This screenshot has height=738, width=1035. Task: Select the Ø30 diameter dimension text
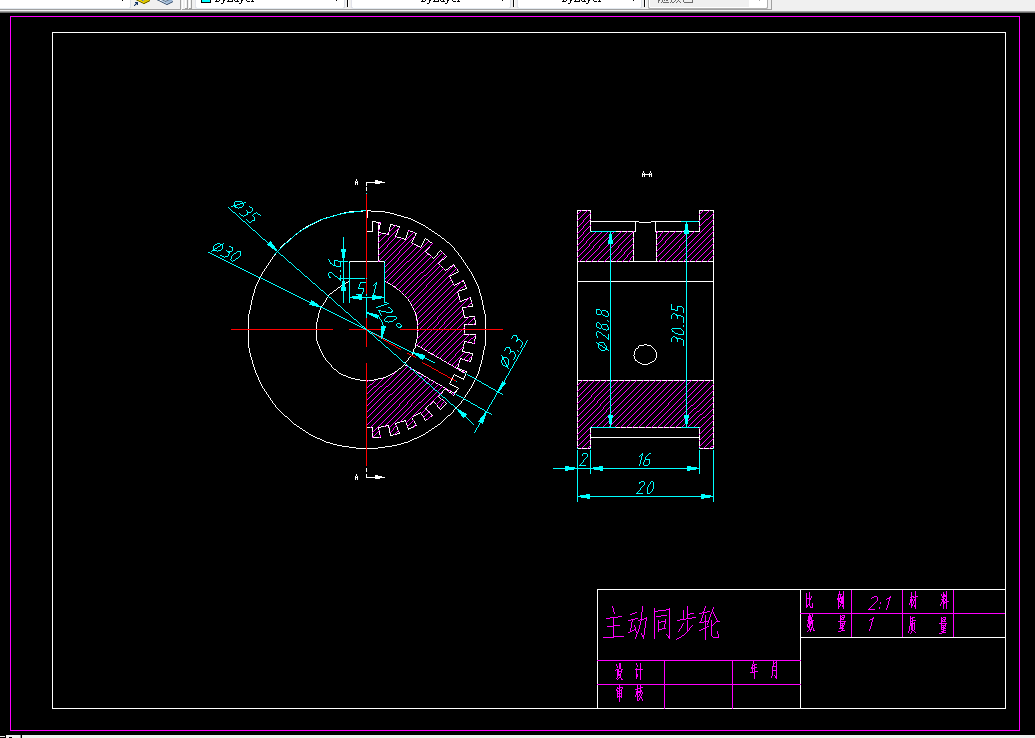pos(226,253)
